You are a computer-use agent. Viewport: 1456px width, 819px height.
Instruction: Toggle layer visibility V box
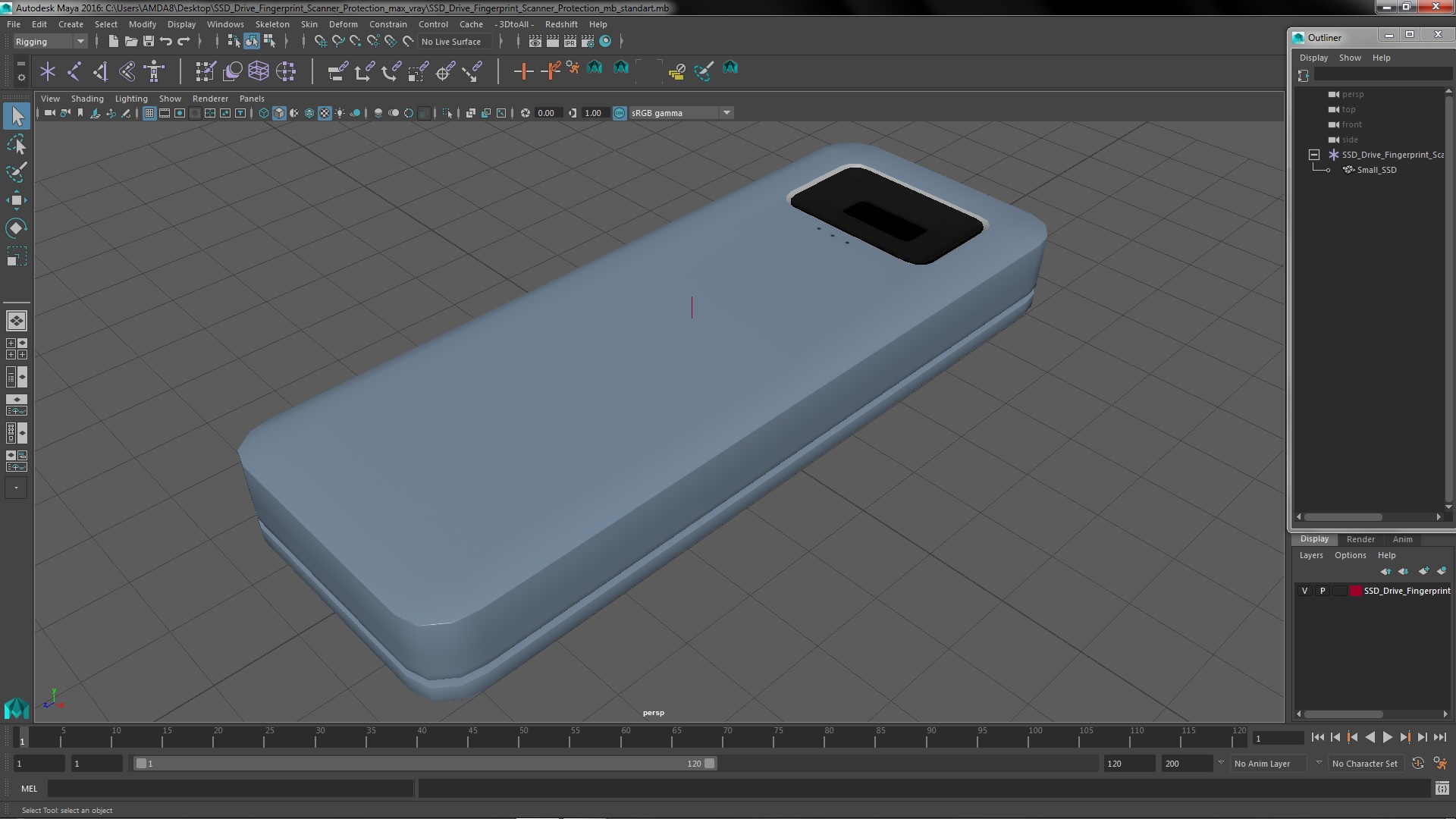1304,591
